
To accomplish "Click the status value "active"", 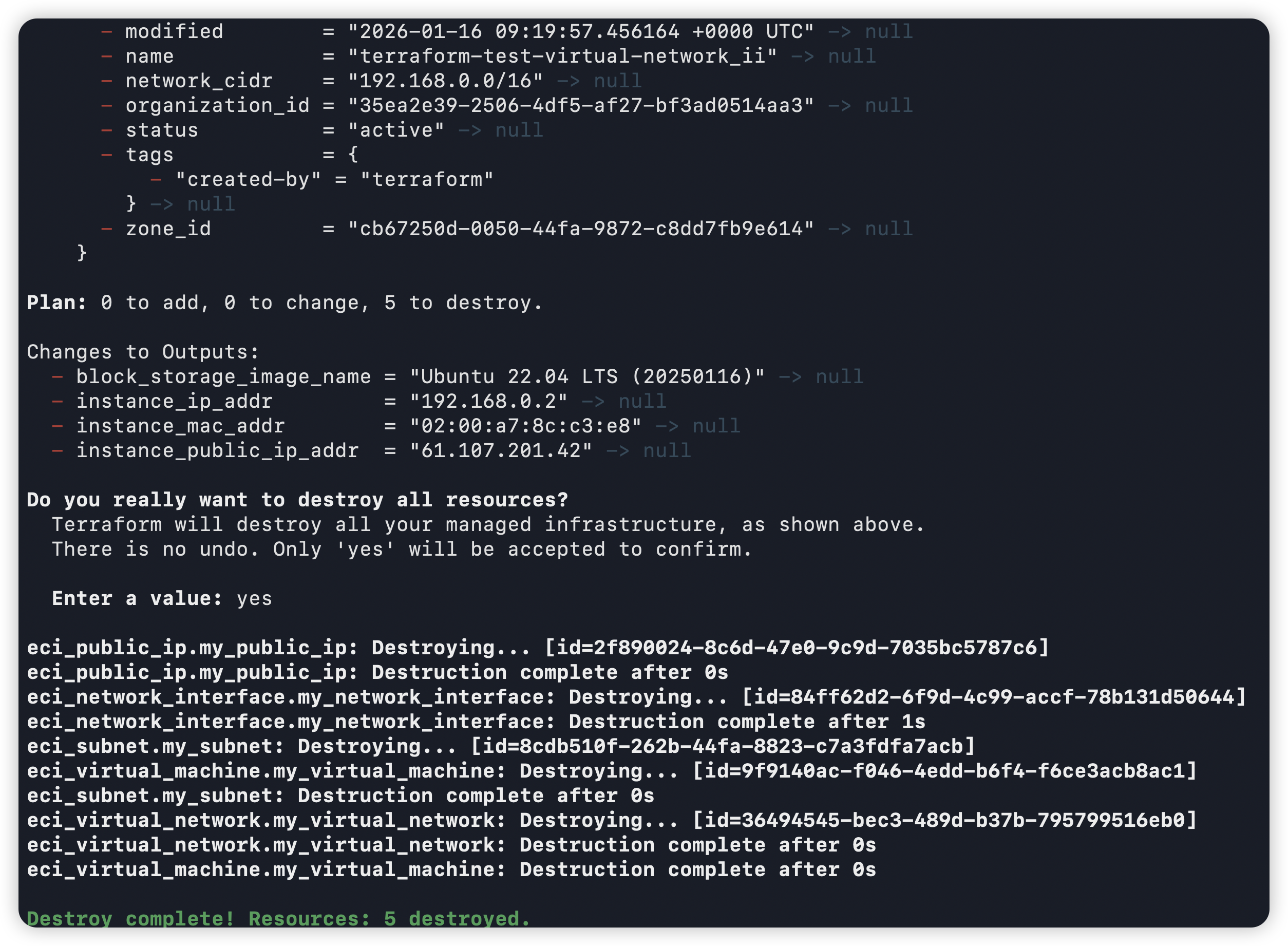I will pos(396,130).
